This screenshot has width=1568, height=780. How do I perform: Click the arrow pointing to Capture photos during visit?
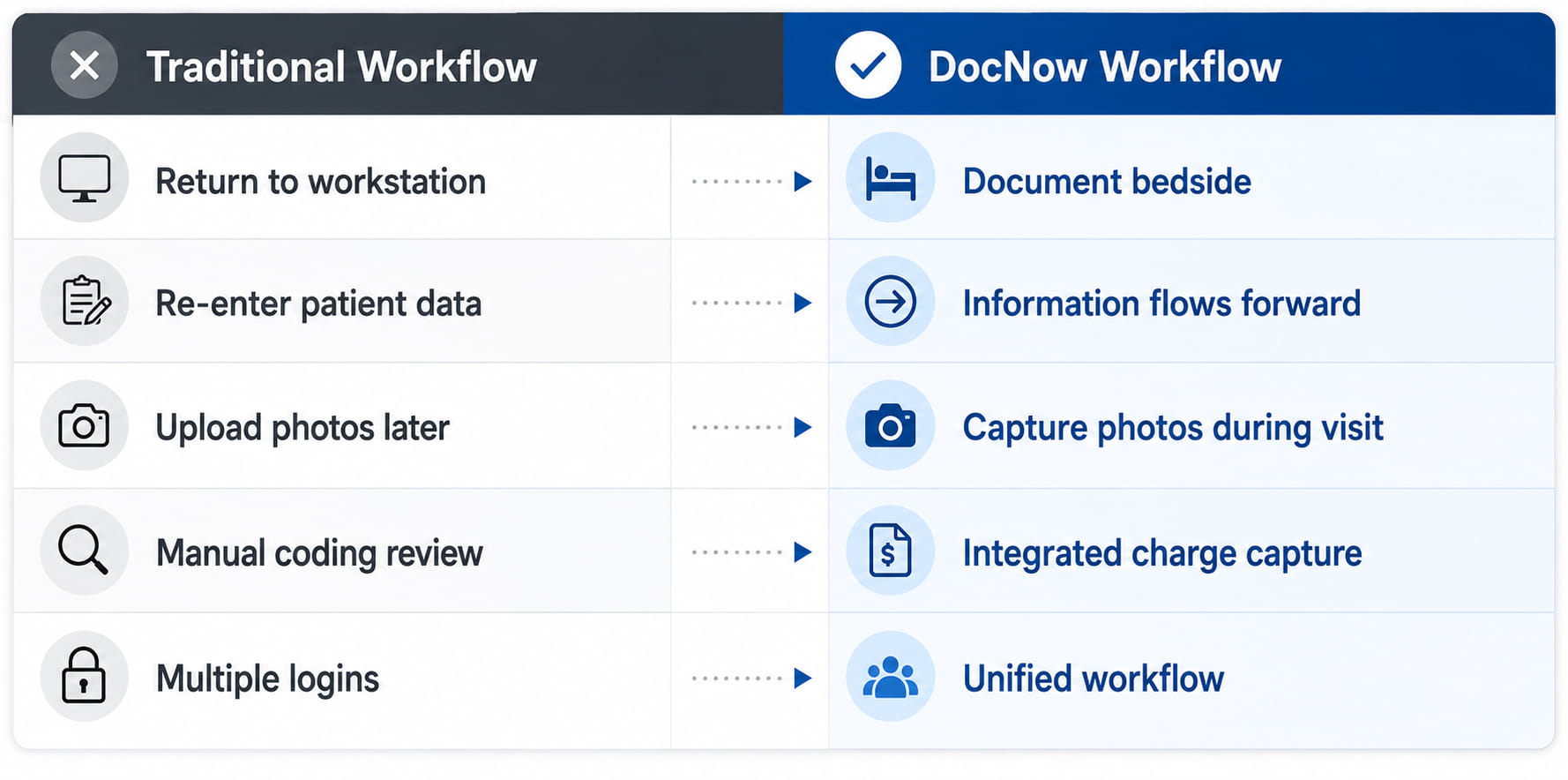coord(751,428)
